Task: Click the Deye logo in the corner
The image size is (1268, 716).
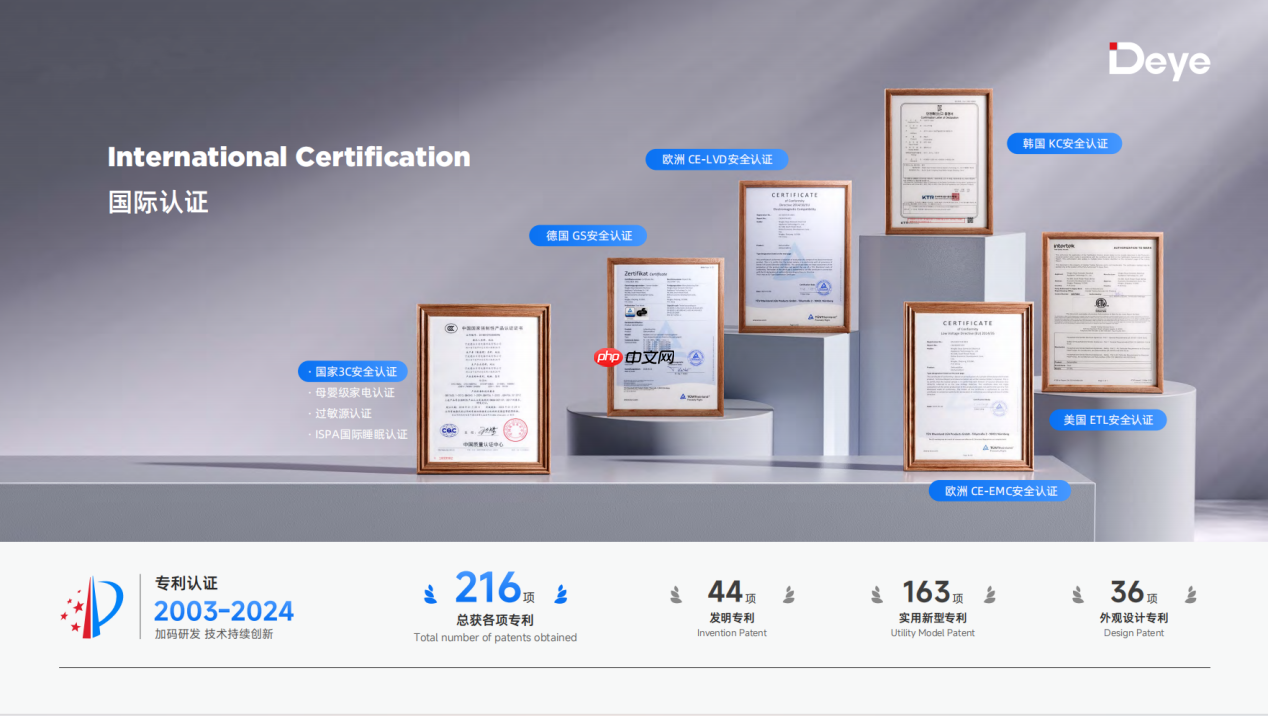Action: [x=1159, y=61]
